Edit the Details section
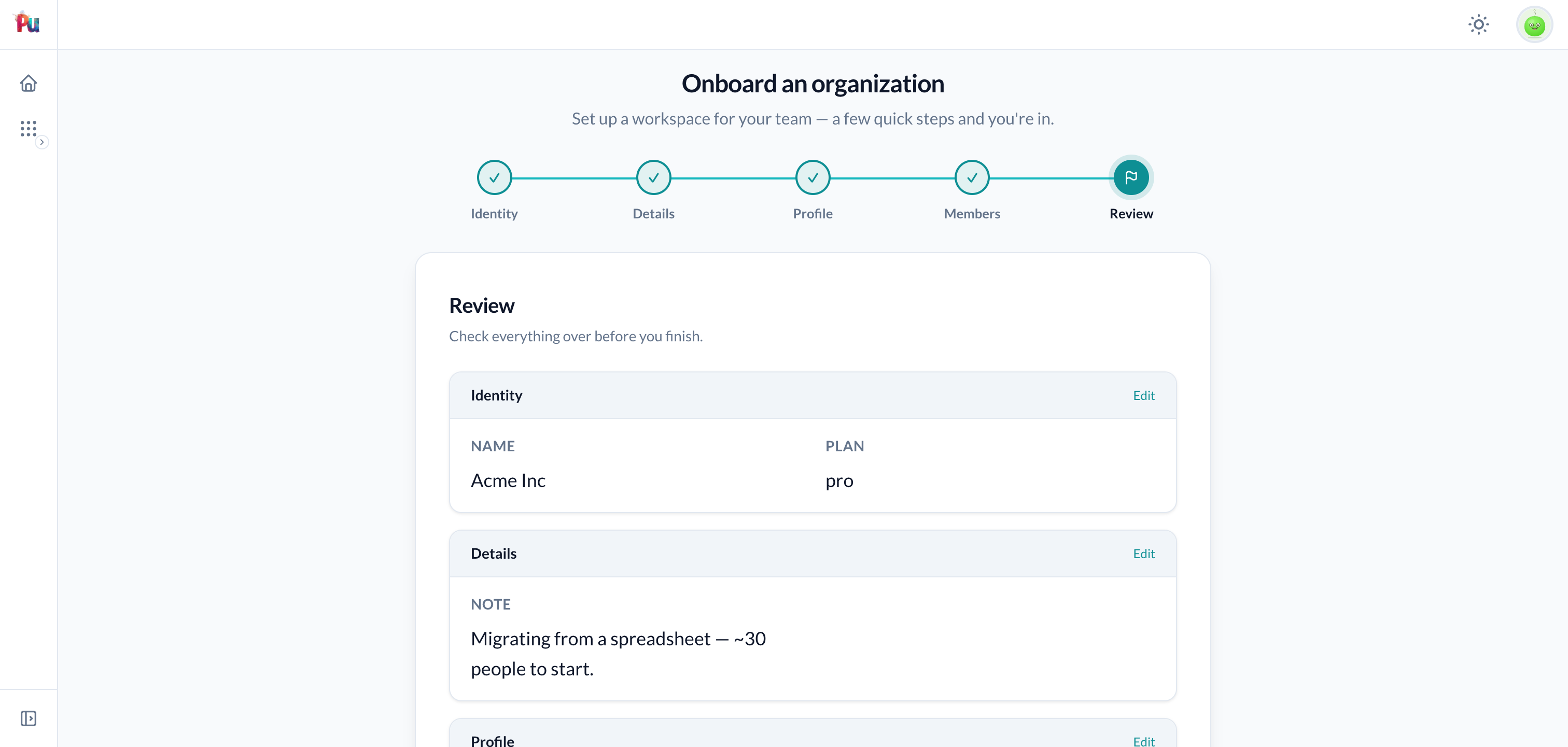This screenshot has height=747, width=1568. 1144,554
